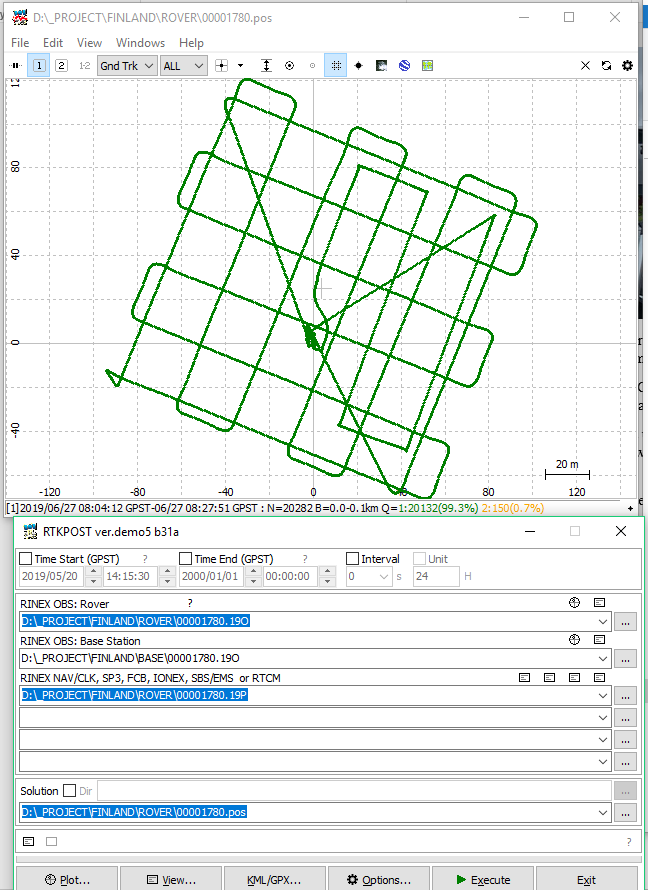This screenshot has height=890, width=648.
Task: Select solution 2 toolbar button
Action: pos(61,65)
